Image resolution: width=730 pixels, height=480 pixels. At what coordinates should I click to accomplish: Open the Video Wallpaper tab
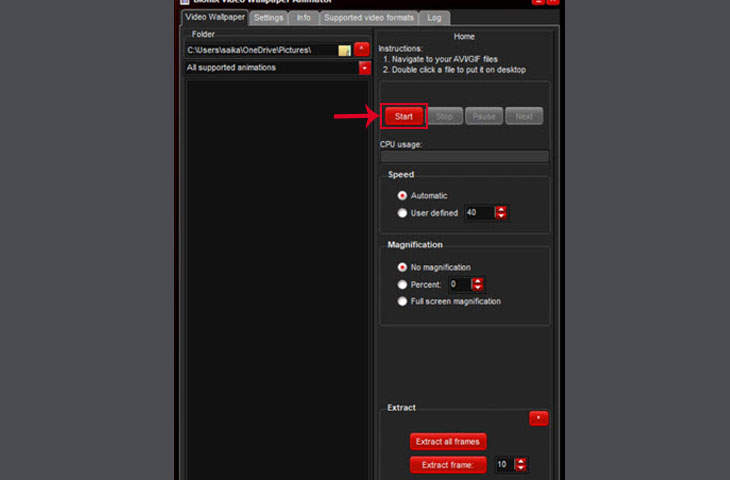click(x=215, y=17)
